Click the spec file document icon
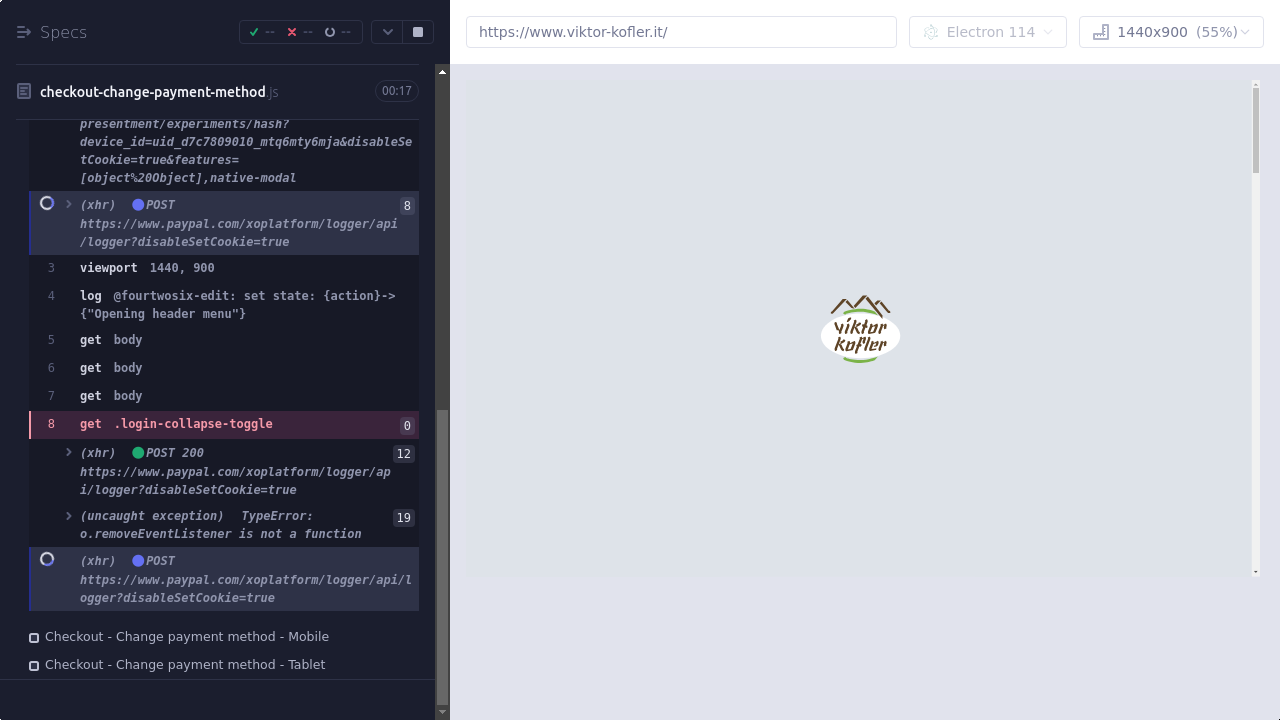The height and width of the screenshot is (720, 1280). tap(24, 92)
